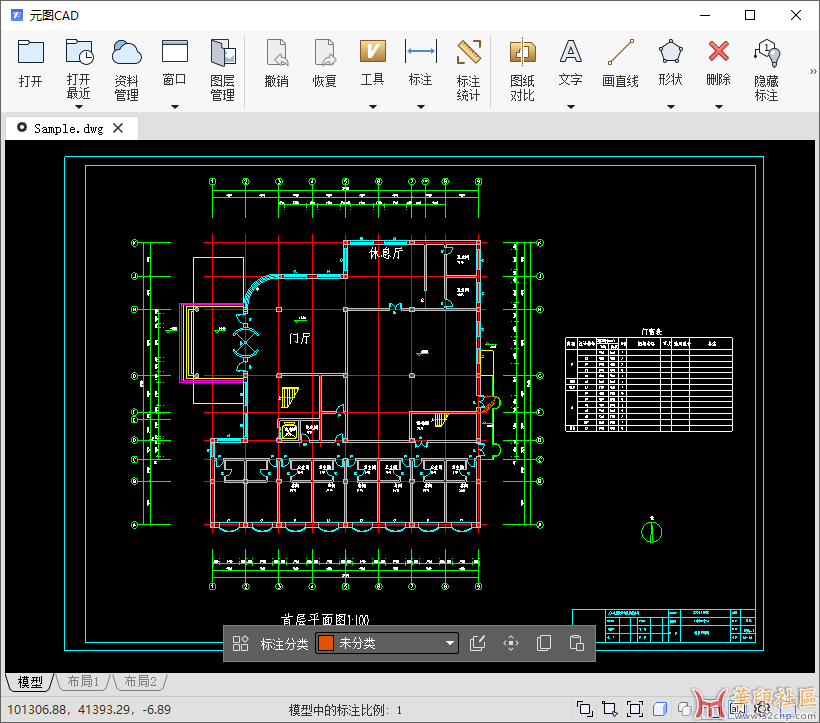Click the edit annotation icon in floating bar
Viewport: 820px width, 723px height.
pos(477,643)
